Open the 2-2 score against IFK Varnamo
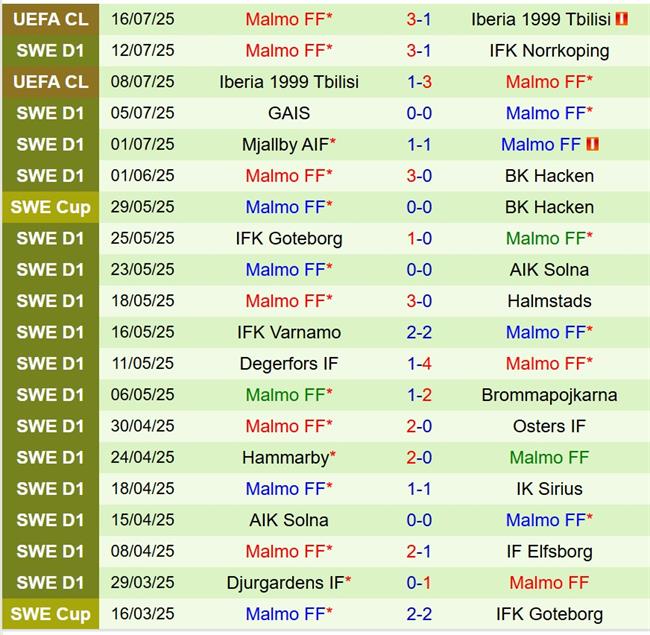650x635 pixels. pos(419,332)
